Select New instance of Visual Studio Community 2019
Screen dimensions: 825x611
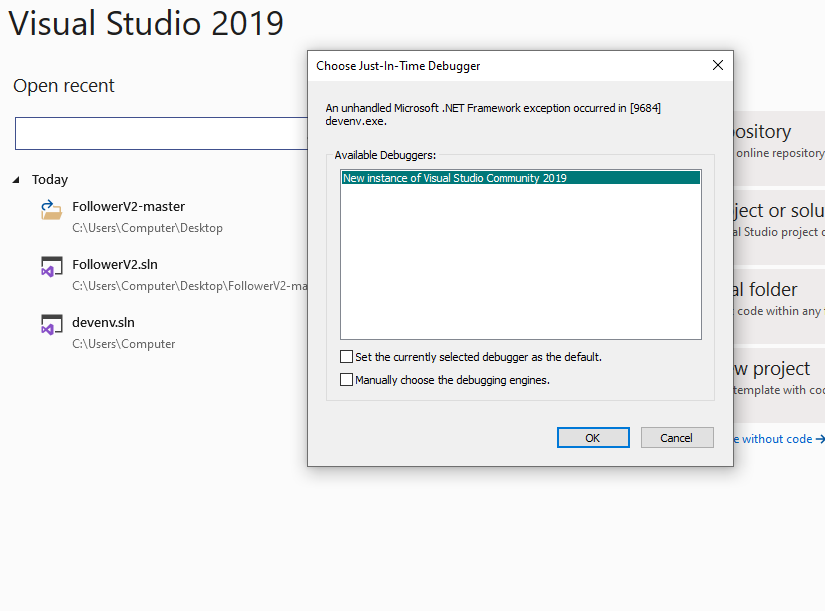[x=520, y=178]
